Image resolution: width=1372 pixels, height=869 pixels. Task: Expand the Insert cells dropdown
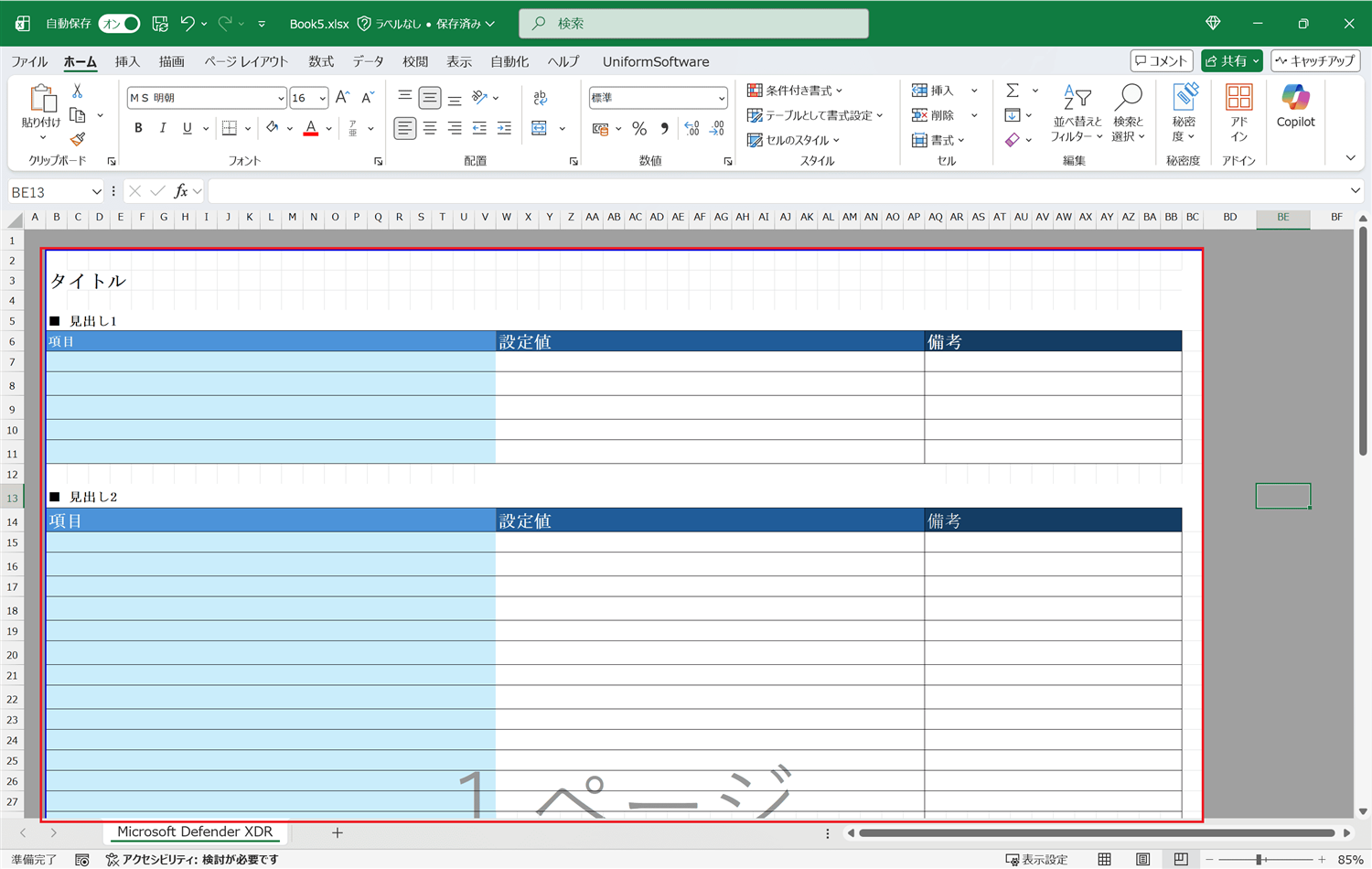pyautogui.click(x=974, y=91)
